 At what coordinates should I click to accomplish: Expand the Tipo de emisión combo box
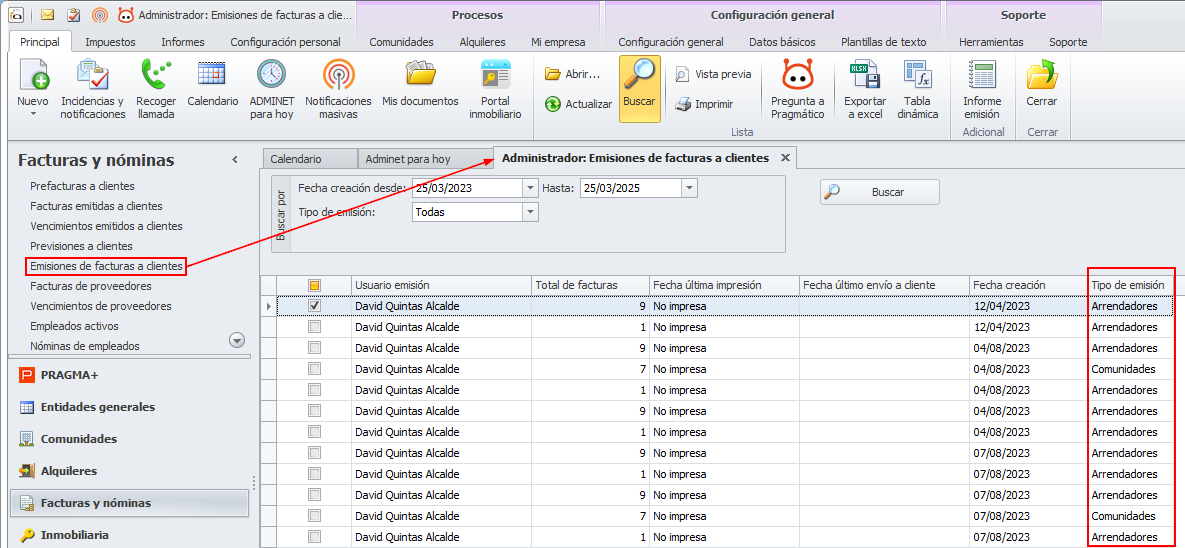point(530,212)
